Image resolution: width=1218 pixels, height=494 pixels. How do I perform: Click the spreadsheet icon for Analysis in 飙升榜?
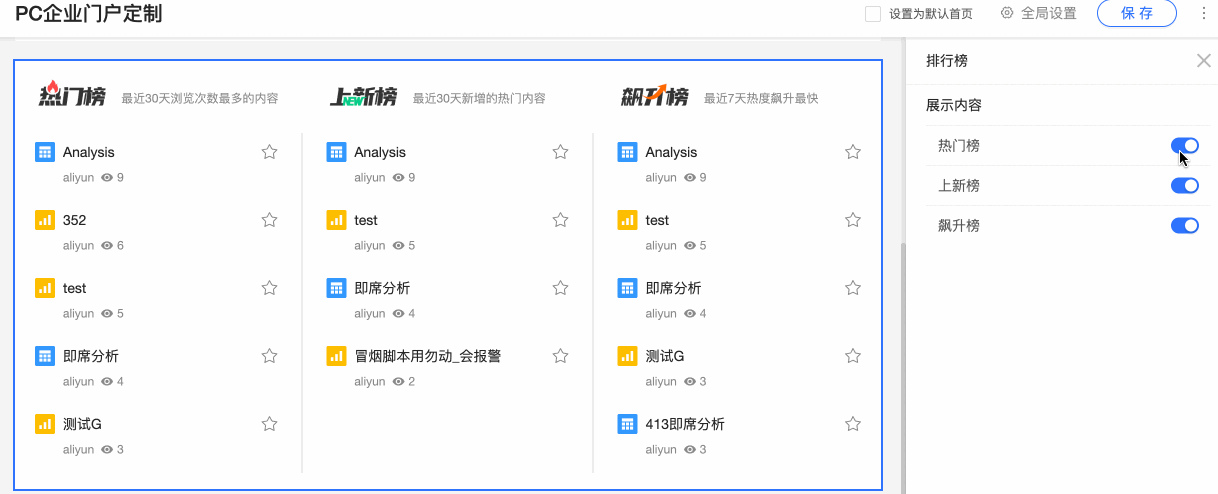tap(627, 152)
